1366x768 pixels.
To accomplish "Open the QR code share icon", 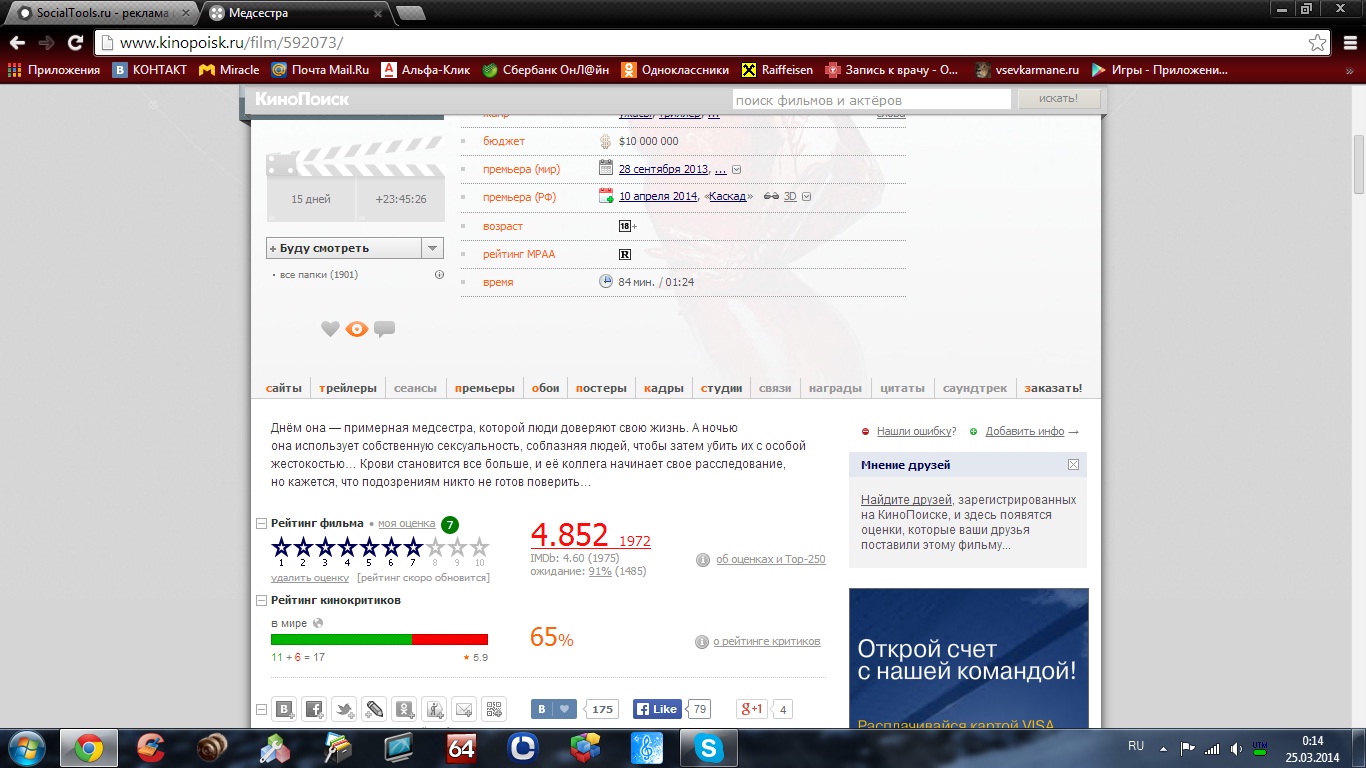I will point(494,709).
